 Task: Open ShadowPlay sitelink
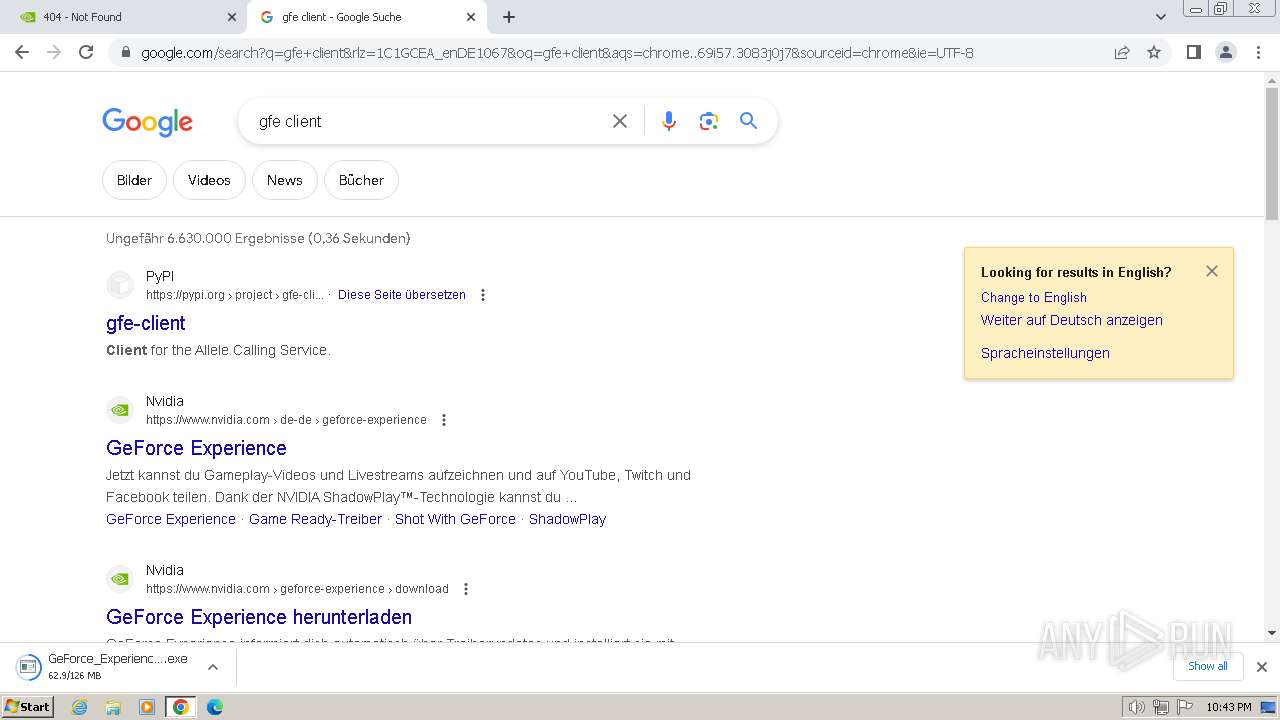click(x=567, y=519)
